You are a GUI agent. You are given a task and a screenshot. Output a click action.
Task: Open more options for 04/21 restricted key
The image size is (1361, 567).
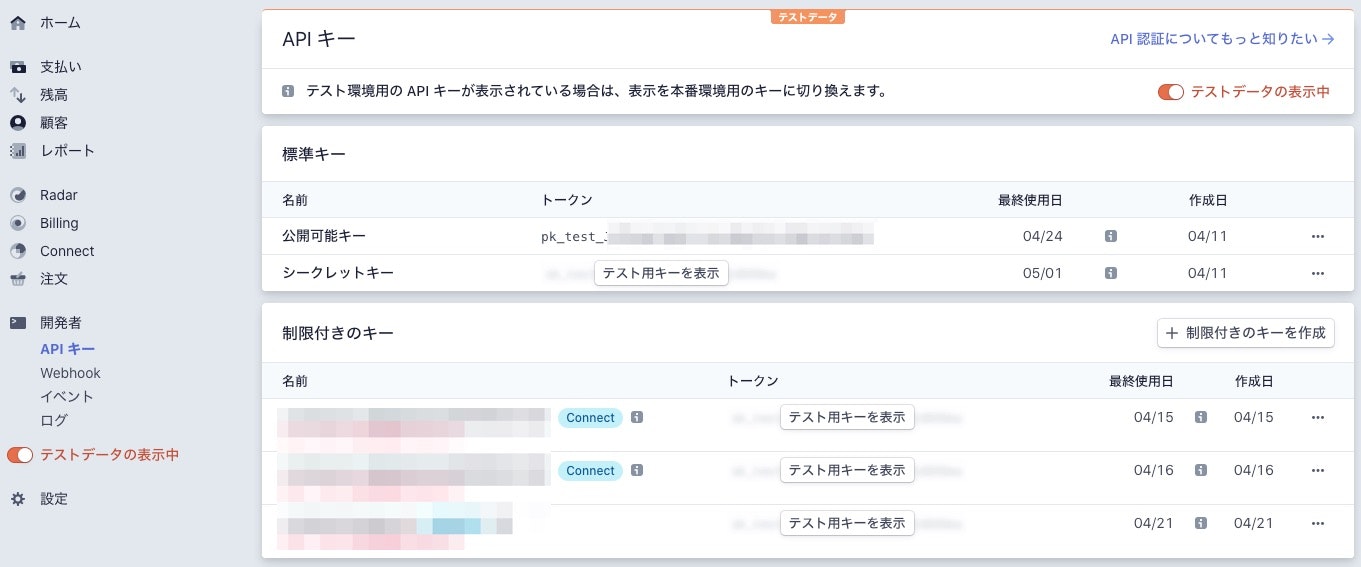pyautogui.click(x=1317, y=523)
